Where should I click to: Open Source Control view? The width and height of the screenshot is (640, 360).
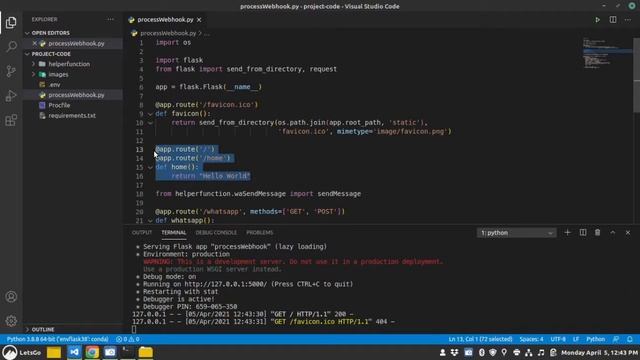(11, 71)
